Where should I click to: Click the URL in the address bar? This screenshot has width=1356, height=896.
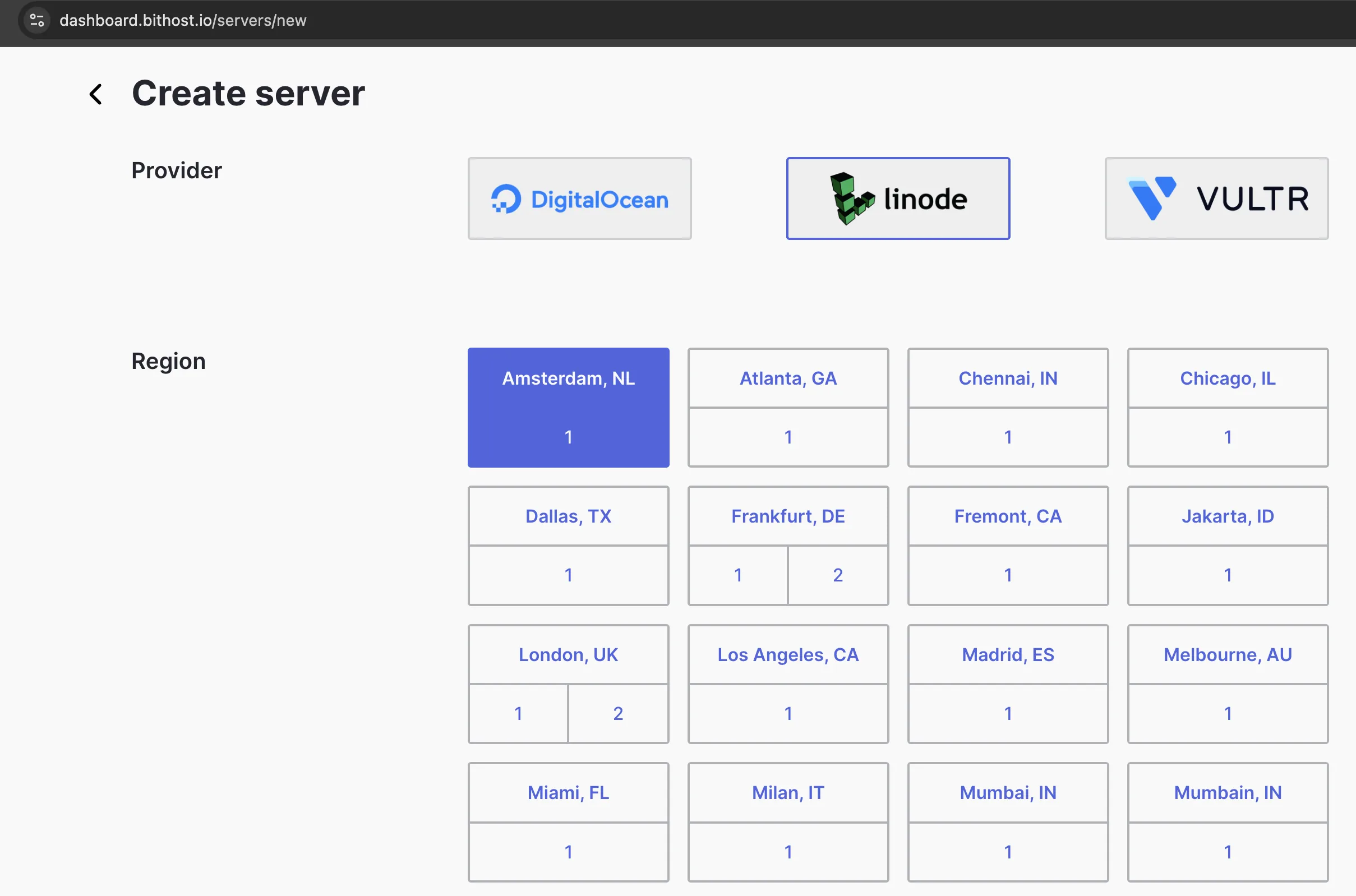[183, 20]
